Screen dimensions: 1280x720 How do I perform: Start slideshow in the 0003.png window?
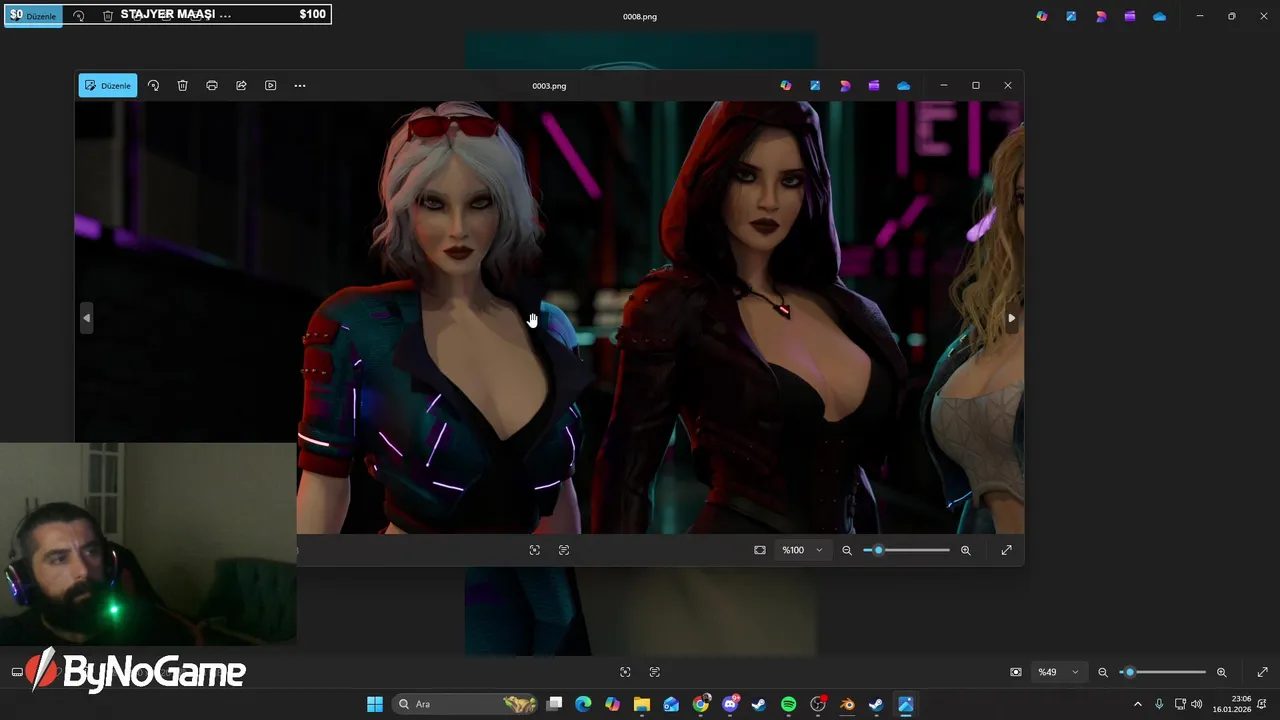[270, 86]
